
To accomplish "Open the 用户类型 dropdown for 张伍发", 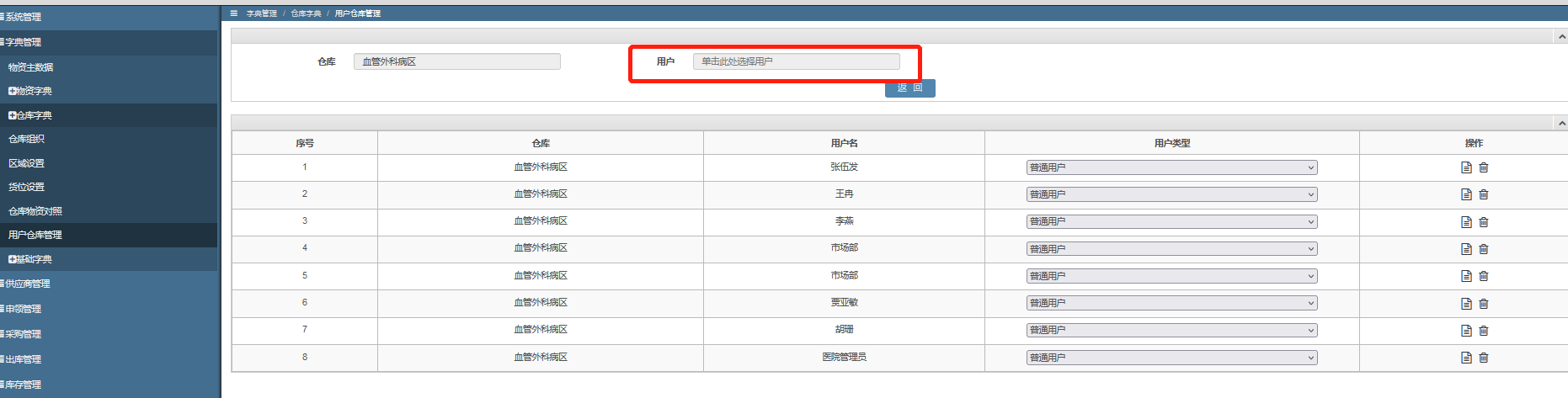I will (1171, 167).
